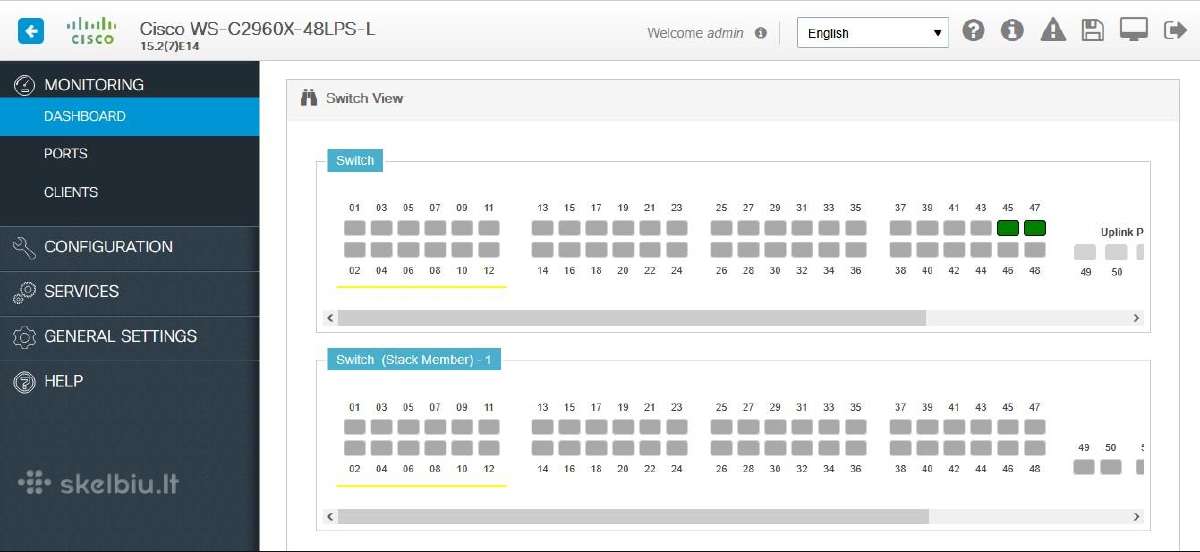Select port 48 on top Switch
The image size is (1200, 552).
coord(1035,250)
